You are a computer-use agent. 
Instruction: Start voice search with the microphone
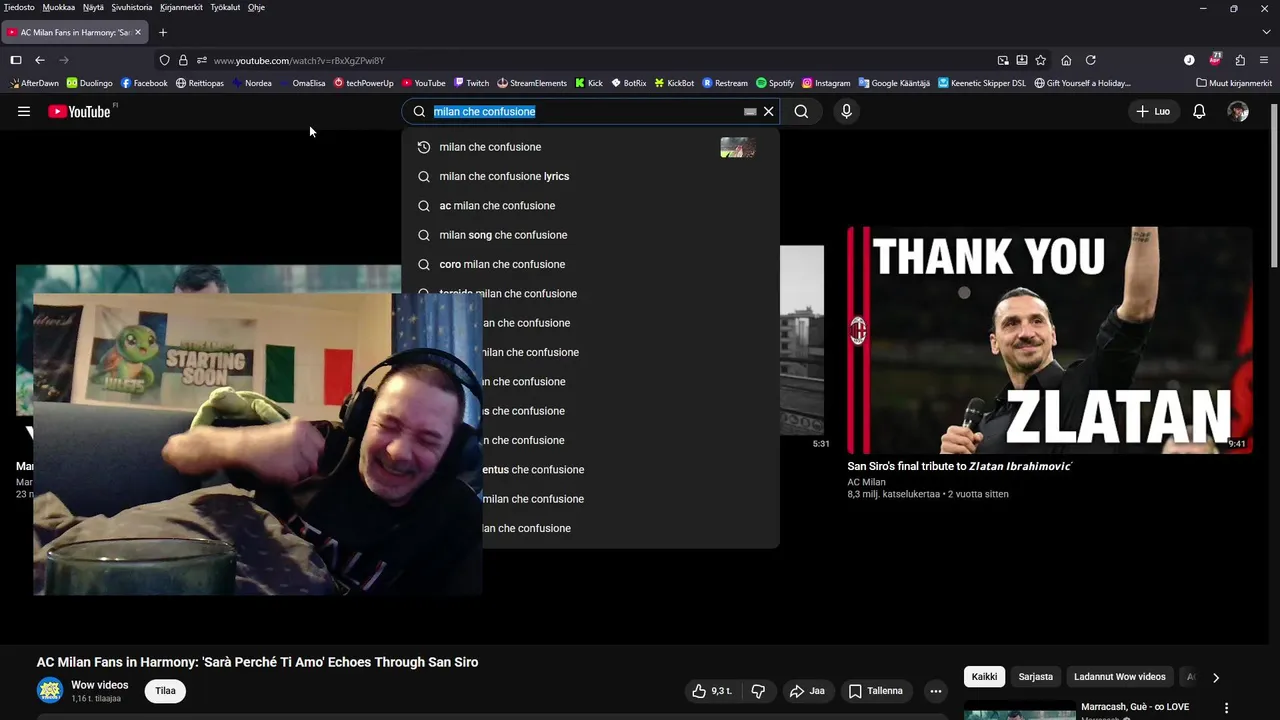click(x=846, y=111)
